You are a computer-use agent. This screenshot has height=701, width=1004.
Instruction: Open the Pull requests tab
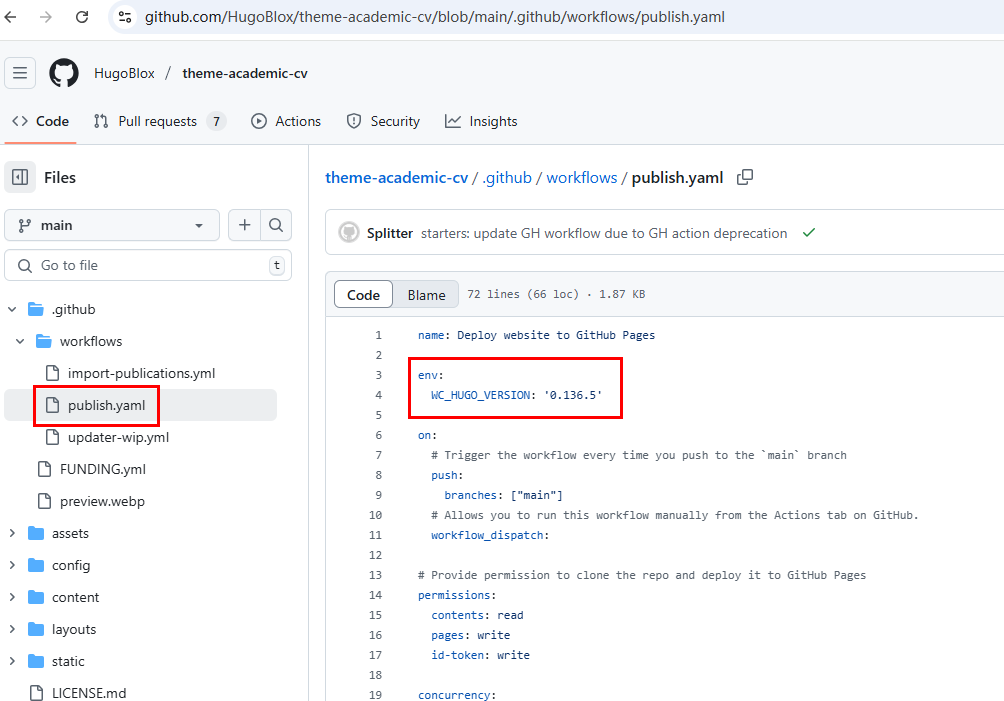(159, 121)
